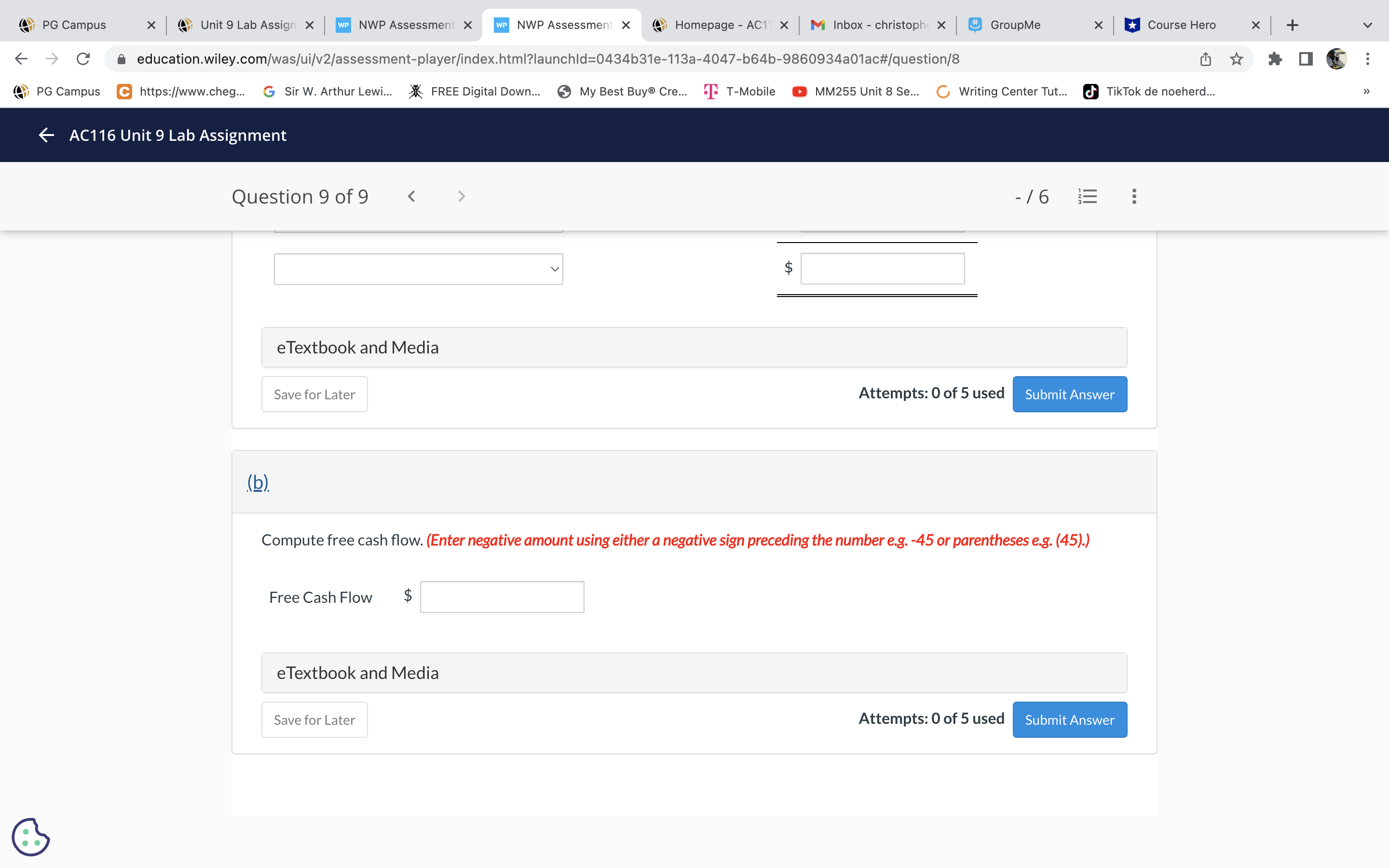Click the Free Cash Flow input field
This screenshot has width=1389, height=868.
[502, 597]
